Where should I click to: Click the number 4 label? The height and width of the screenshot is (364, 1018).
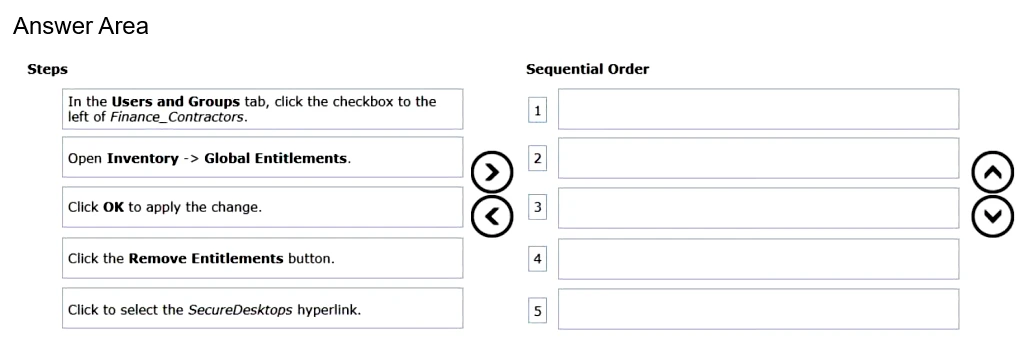(537, 259)
